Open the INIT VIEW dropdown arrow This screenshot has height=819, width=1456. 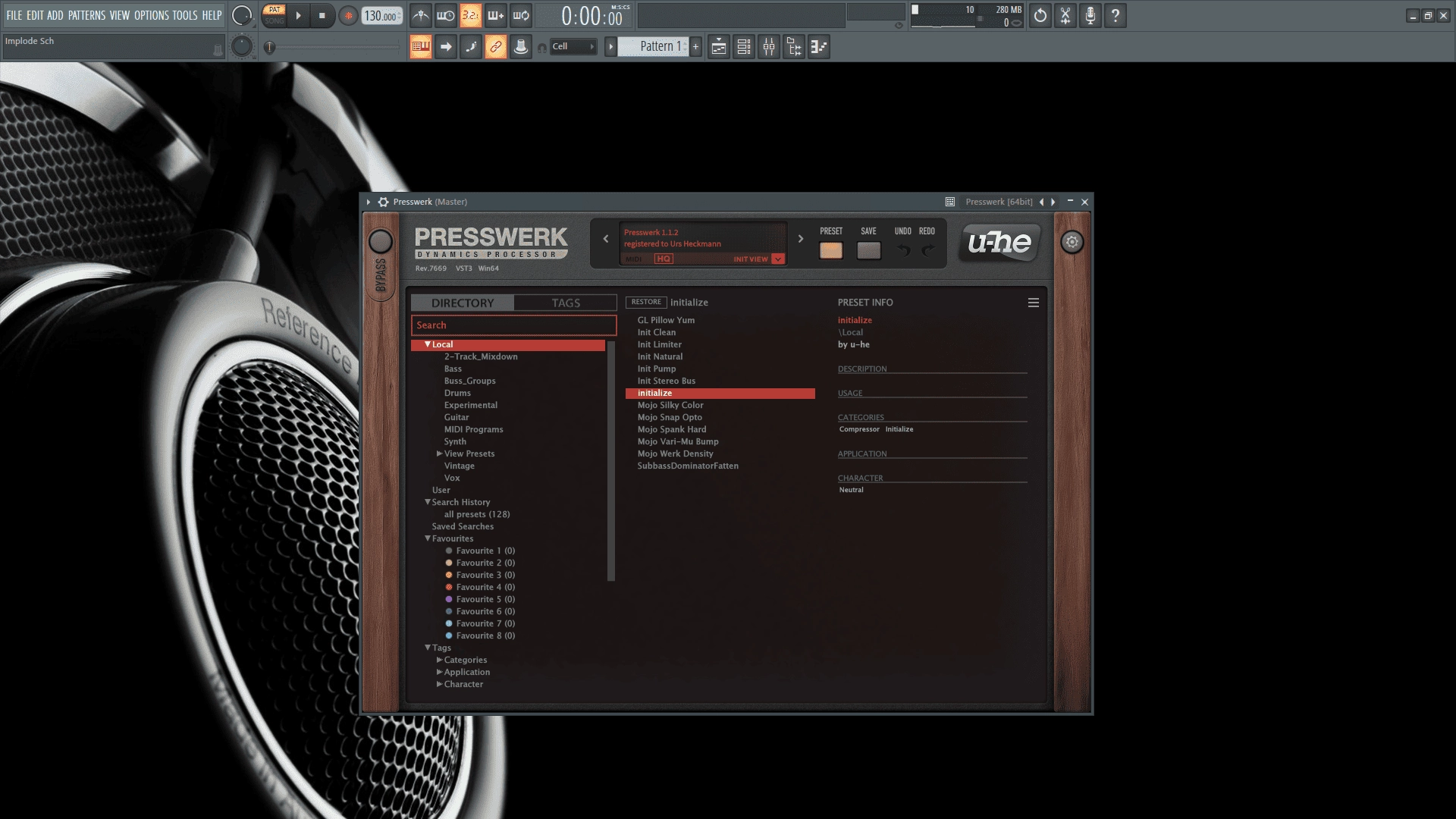tap(778, 259)
